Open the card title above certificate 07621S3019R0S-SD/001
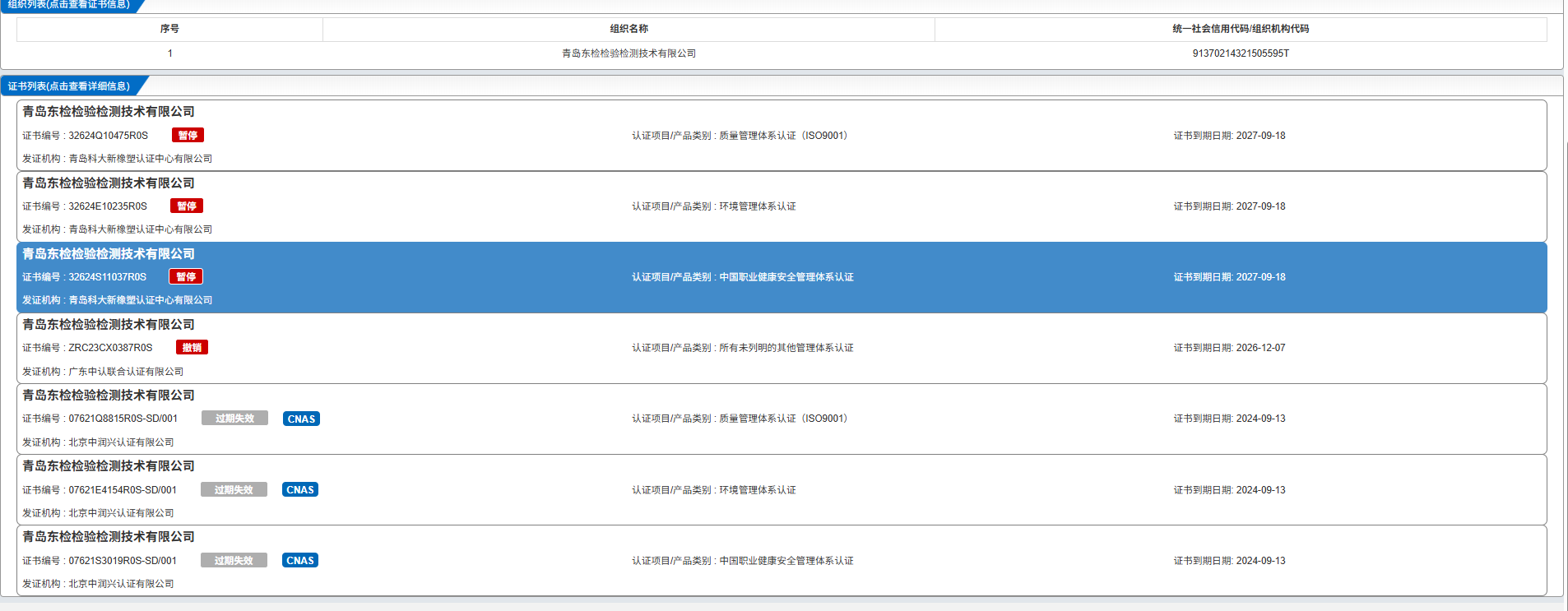Image resolution: width=1568 pixels, height=611 pixels. point(109,536)
